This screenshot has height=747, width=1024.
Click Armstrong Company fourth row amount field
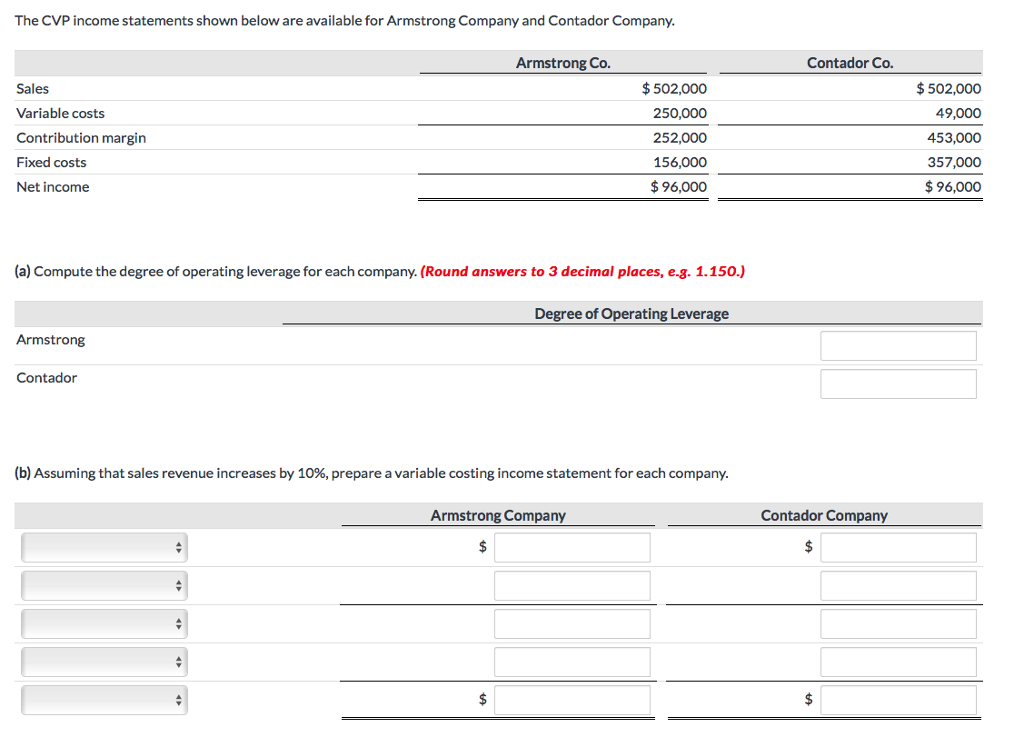[x=572, y=662]
